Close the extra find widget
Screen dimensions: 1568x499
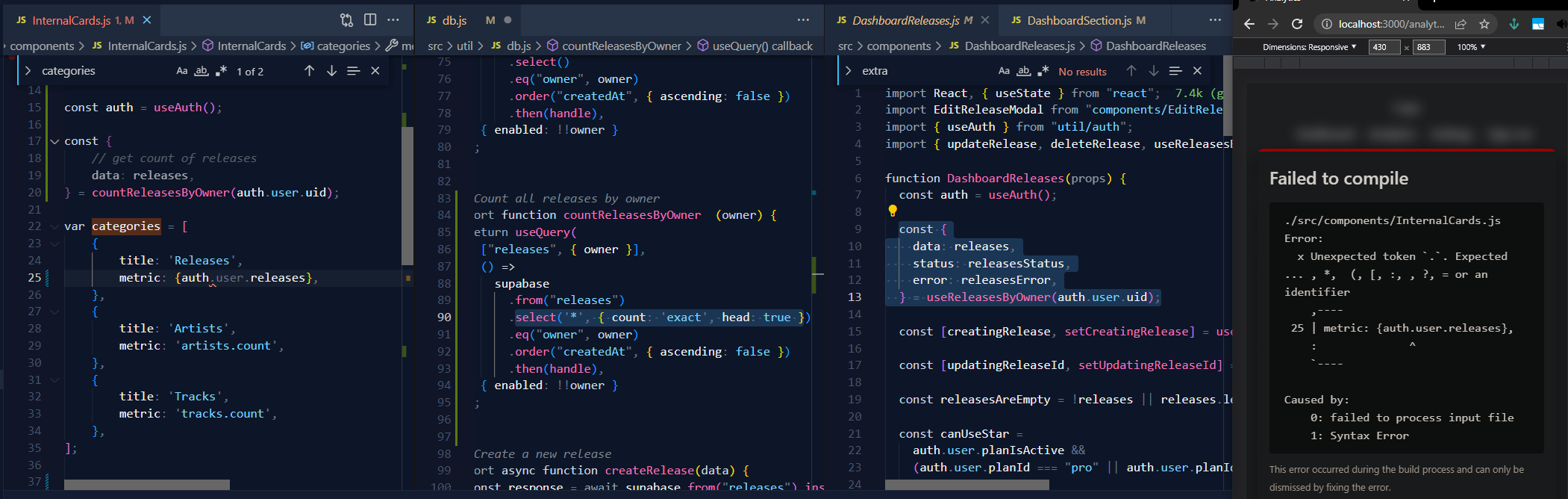pos(1197,71)
